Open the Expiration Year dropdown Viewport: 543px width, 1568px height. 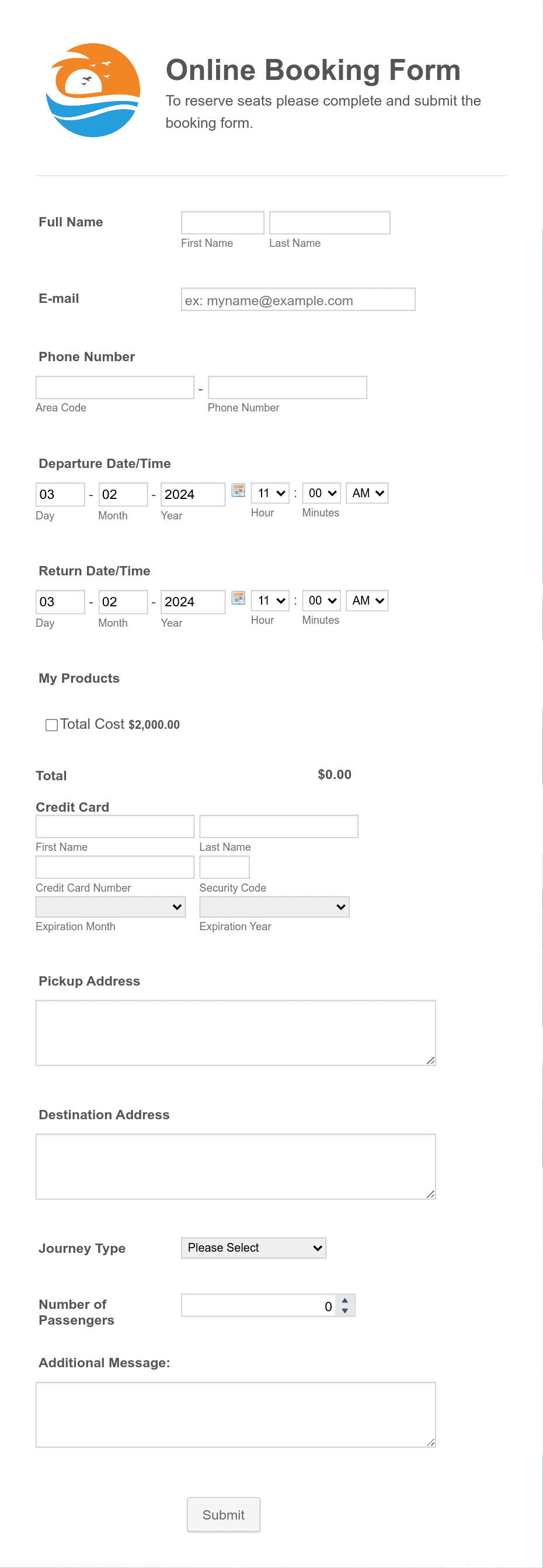pos(273,906)
